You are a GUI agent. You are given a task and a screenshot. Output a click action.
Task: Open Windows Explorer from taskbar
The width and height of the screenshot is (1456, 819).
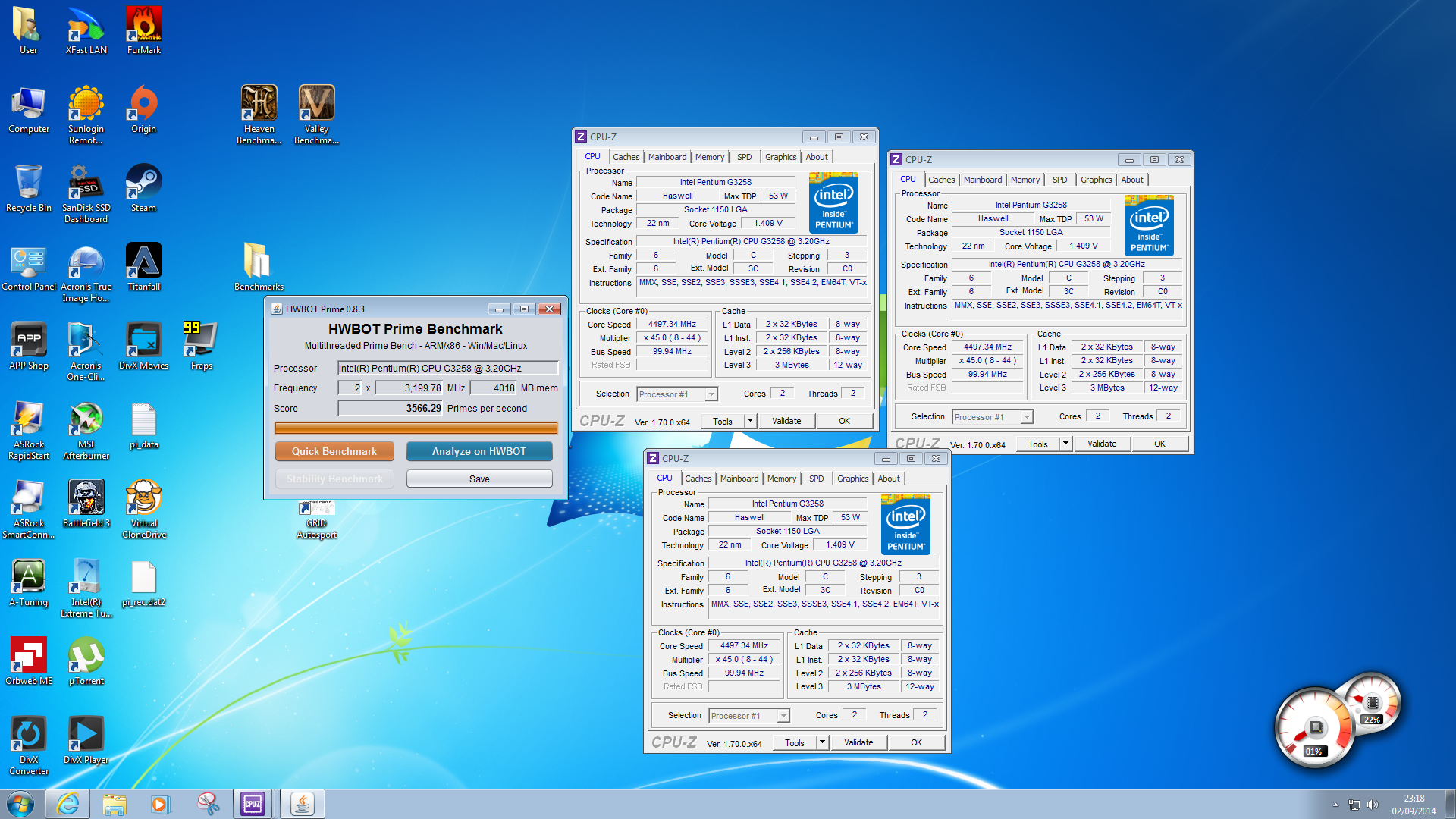pos(115,804)
